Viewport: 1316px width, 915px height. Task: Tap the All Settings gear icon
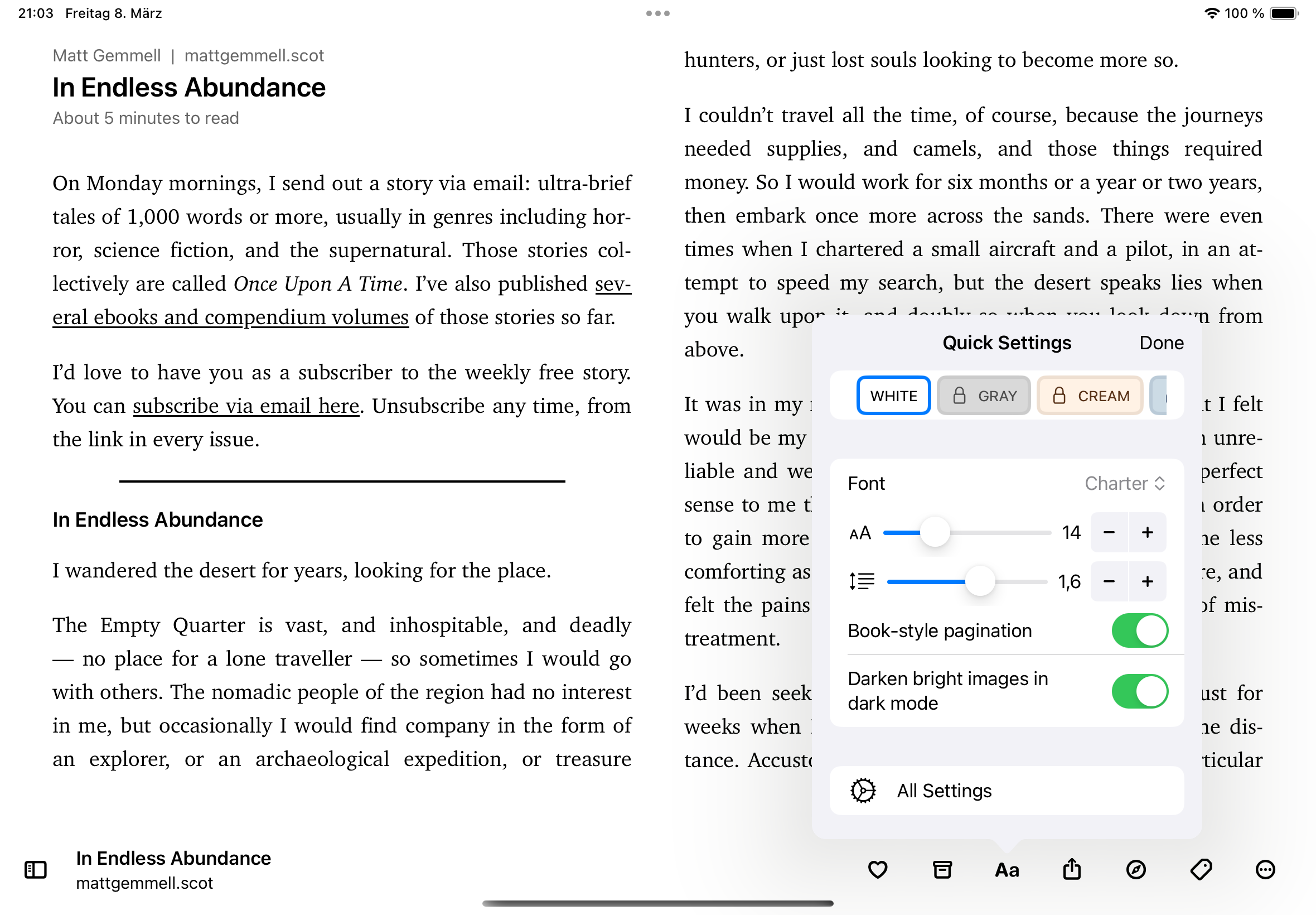863,791
